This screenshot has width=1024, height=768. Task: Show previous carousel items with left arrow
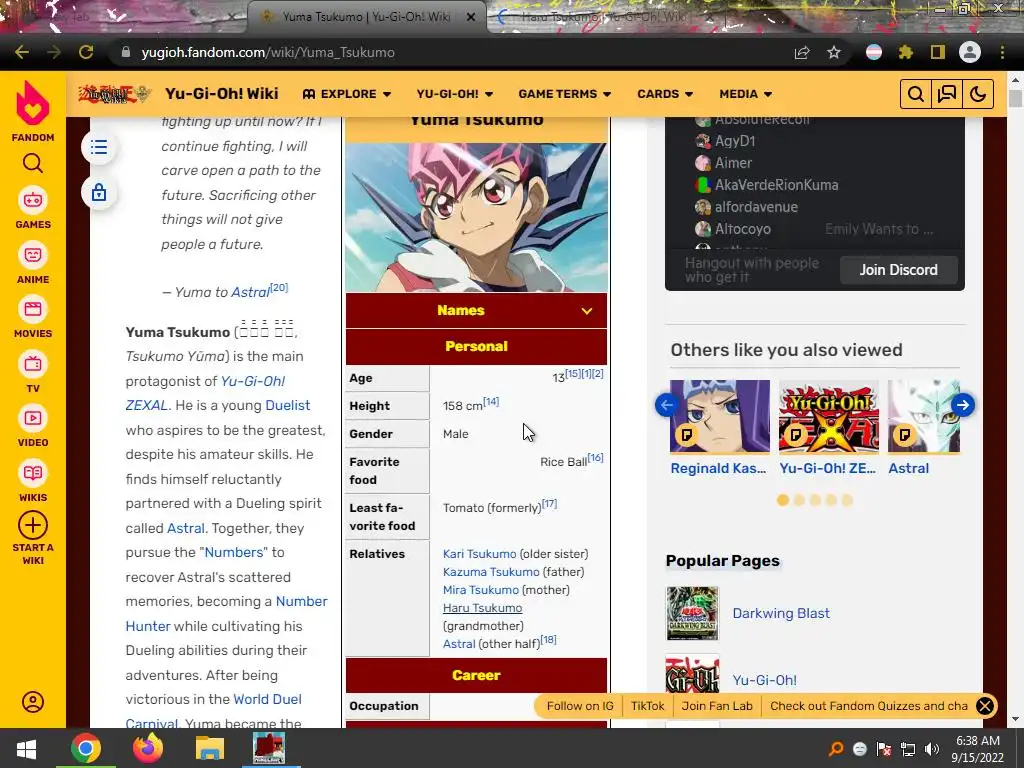point(667,405)
